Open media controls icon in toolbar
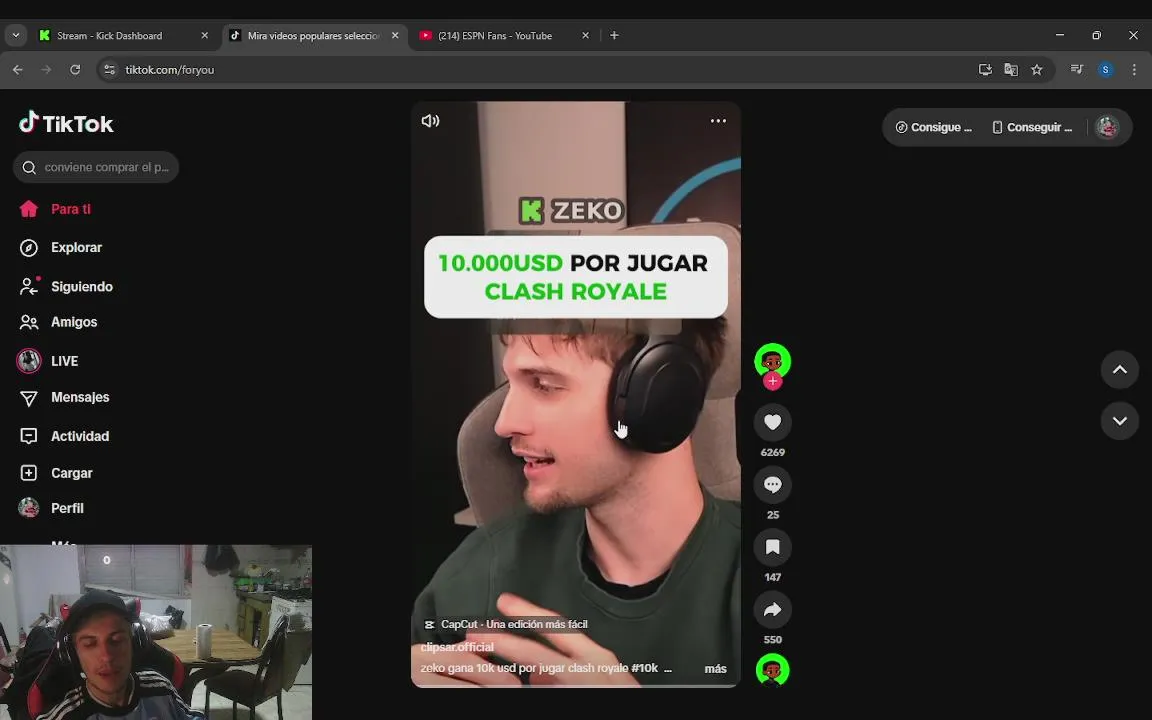This screenshot has width=1152, height=720. 1076,70
